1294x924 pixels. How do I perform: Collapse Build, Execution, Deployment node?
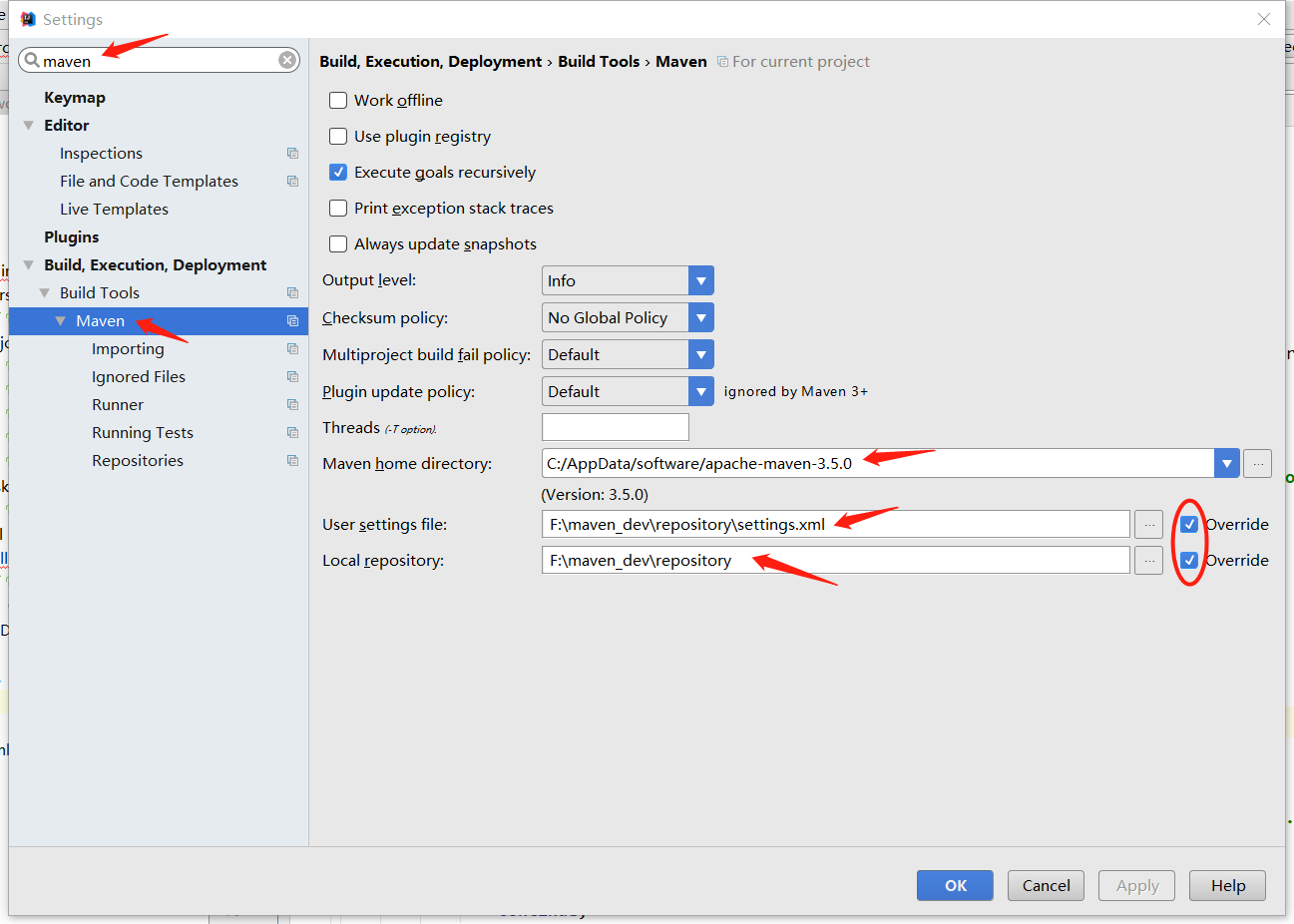click(28, 264)
